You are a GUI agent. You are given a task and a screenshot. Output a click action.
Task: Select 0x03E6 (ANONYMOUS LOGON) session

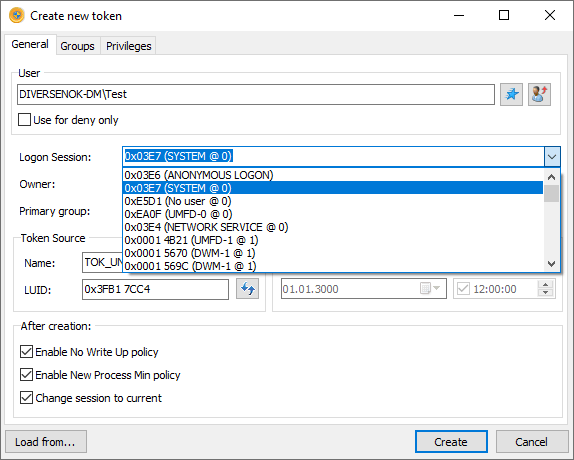tap(333, 175)
